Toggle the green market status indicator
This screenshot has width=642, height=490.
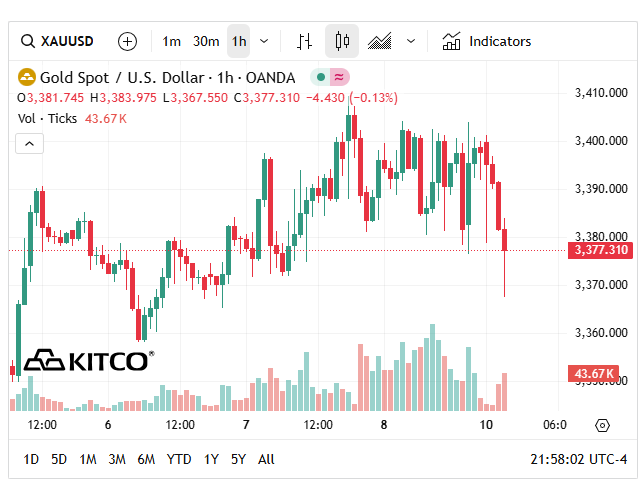tap(321, 77)
